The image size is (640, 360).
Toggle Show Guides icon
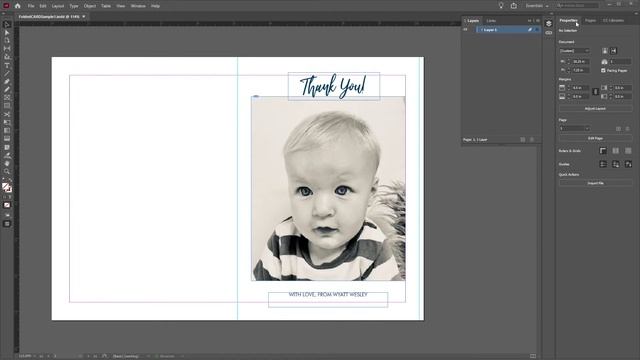pos(603,164)
